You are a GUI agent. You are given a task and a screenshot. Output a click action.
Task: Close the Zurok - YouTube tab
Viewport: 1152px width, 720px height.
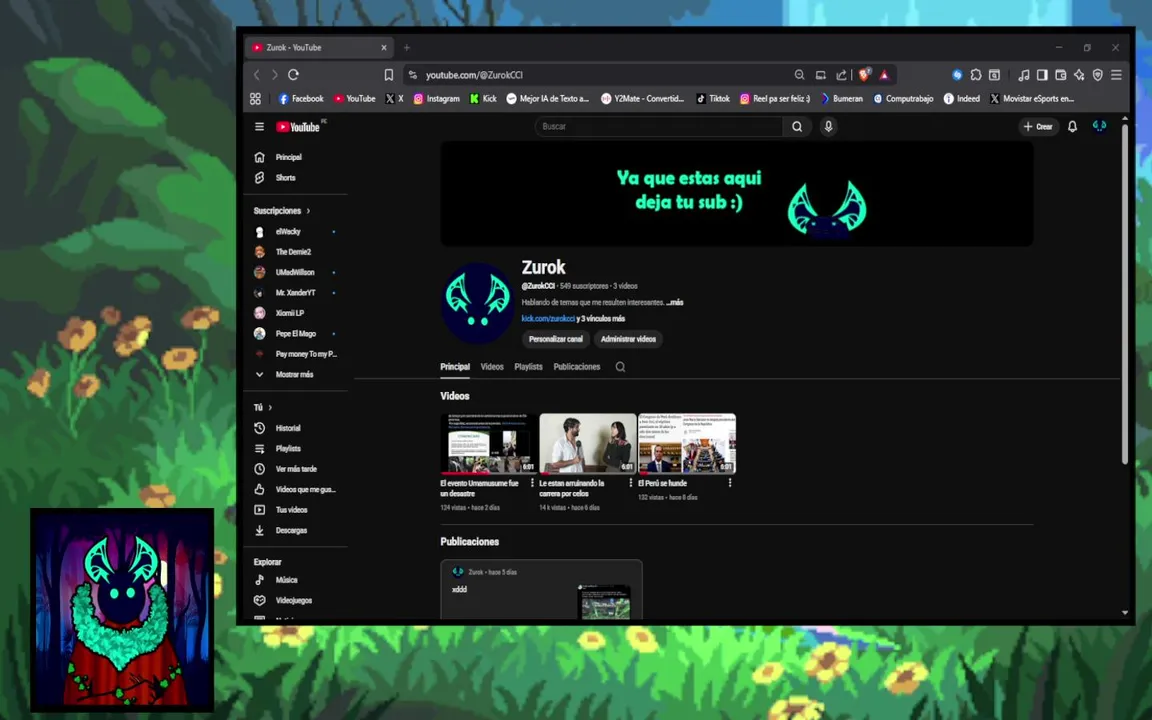384,48
